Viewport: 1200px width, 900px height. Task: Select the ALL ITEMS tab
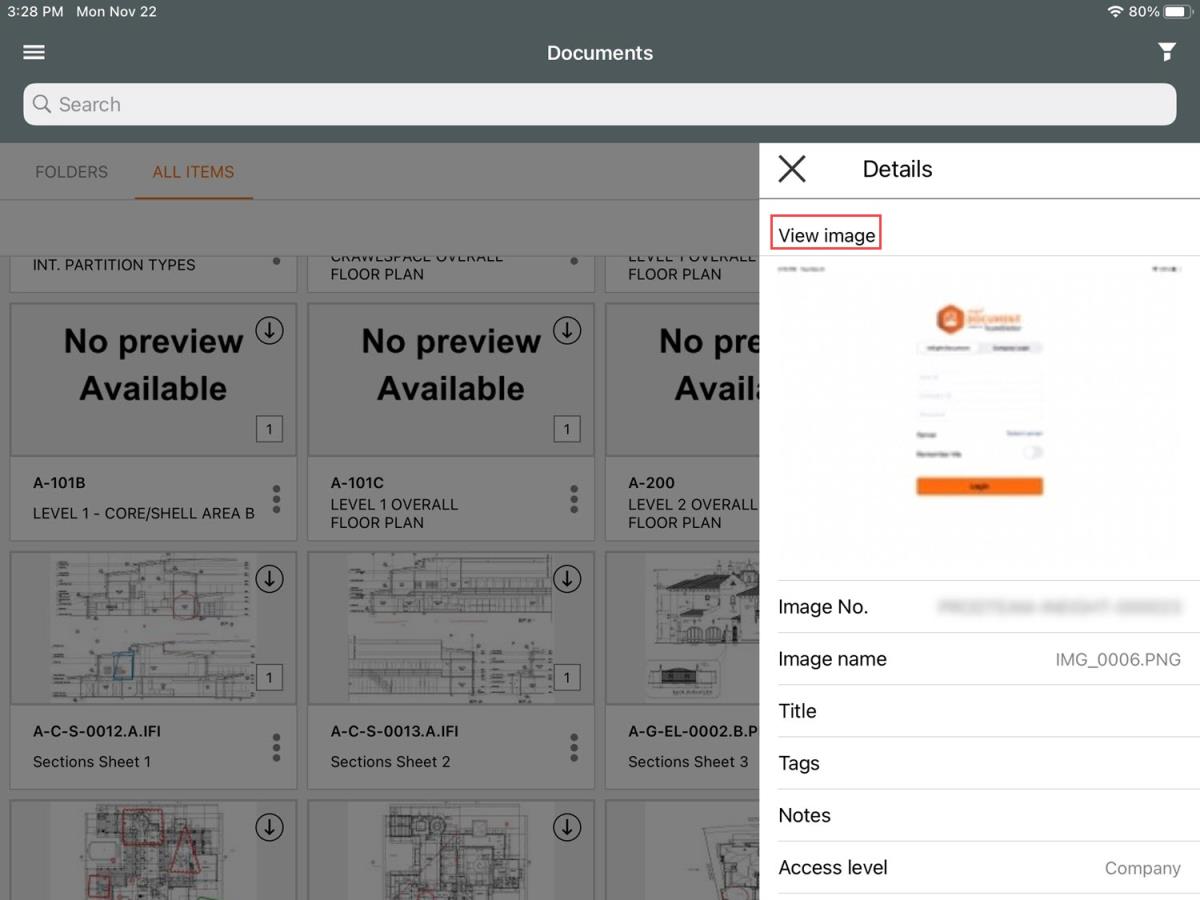tap(193, 172)
